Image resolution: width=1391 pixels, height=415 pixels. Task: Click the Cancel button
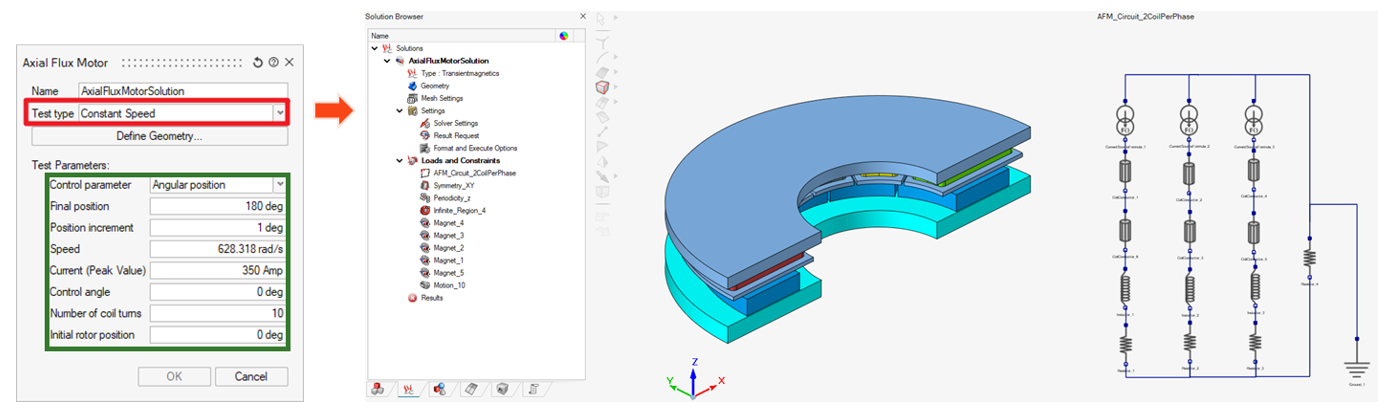pos(250,377)
